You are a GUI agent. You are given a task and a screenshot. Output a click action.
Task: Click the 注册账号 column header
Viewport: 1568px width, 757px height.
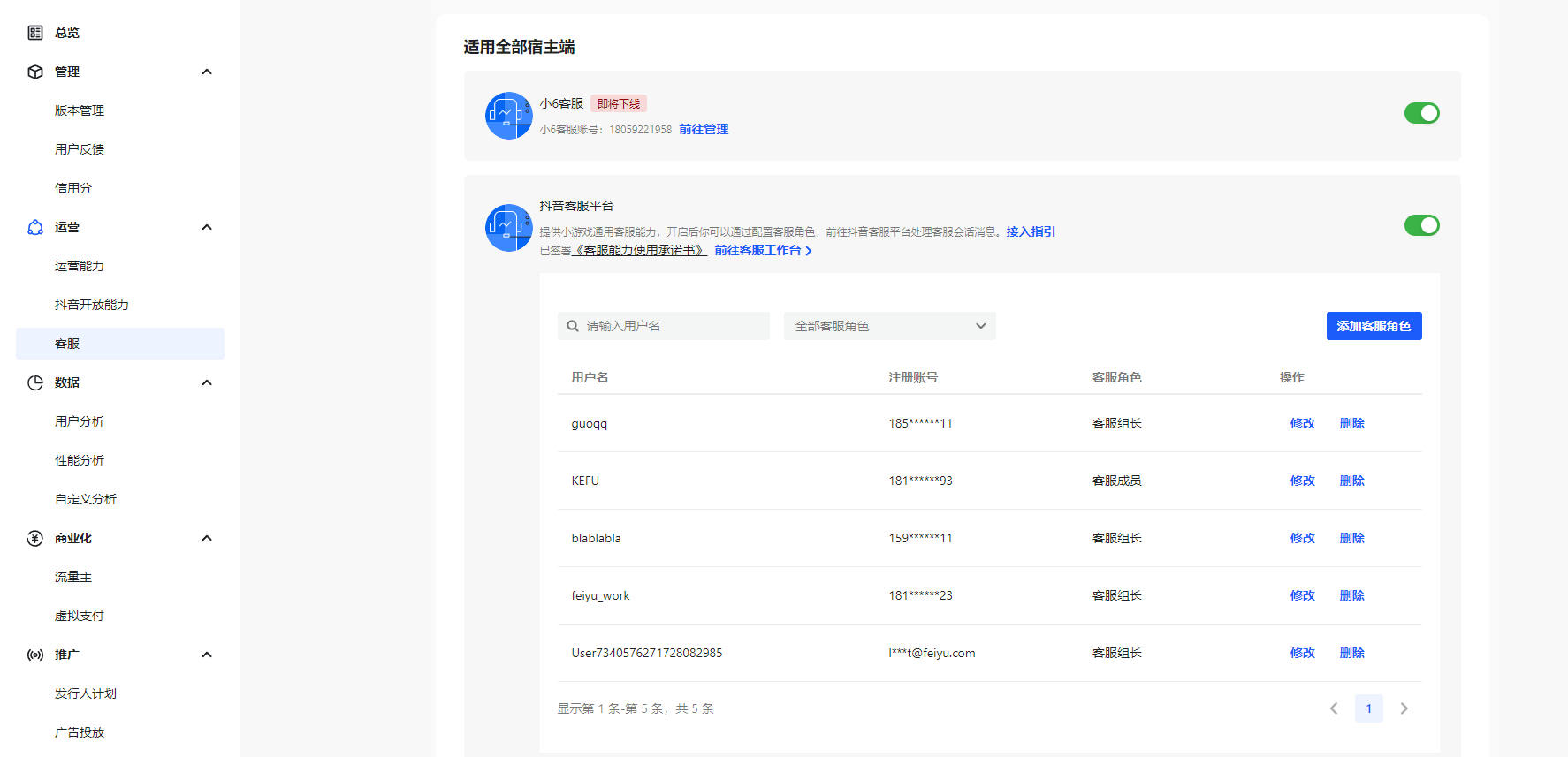click(x=913, y=377)
